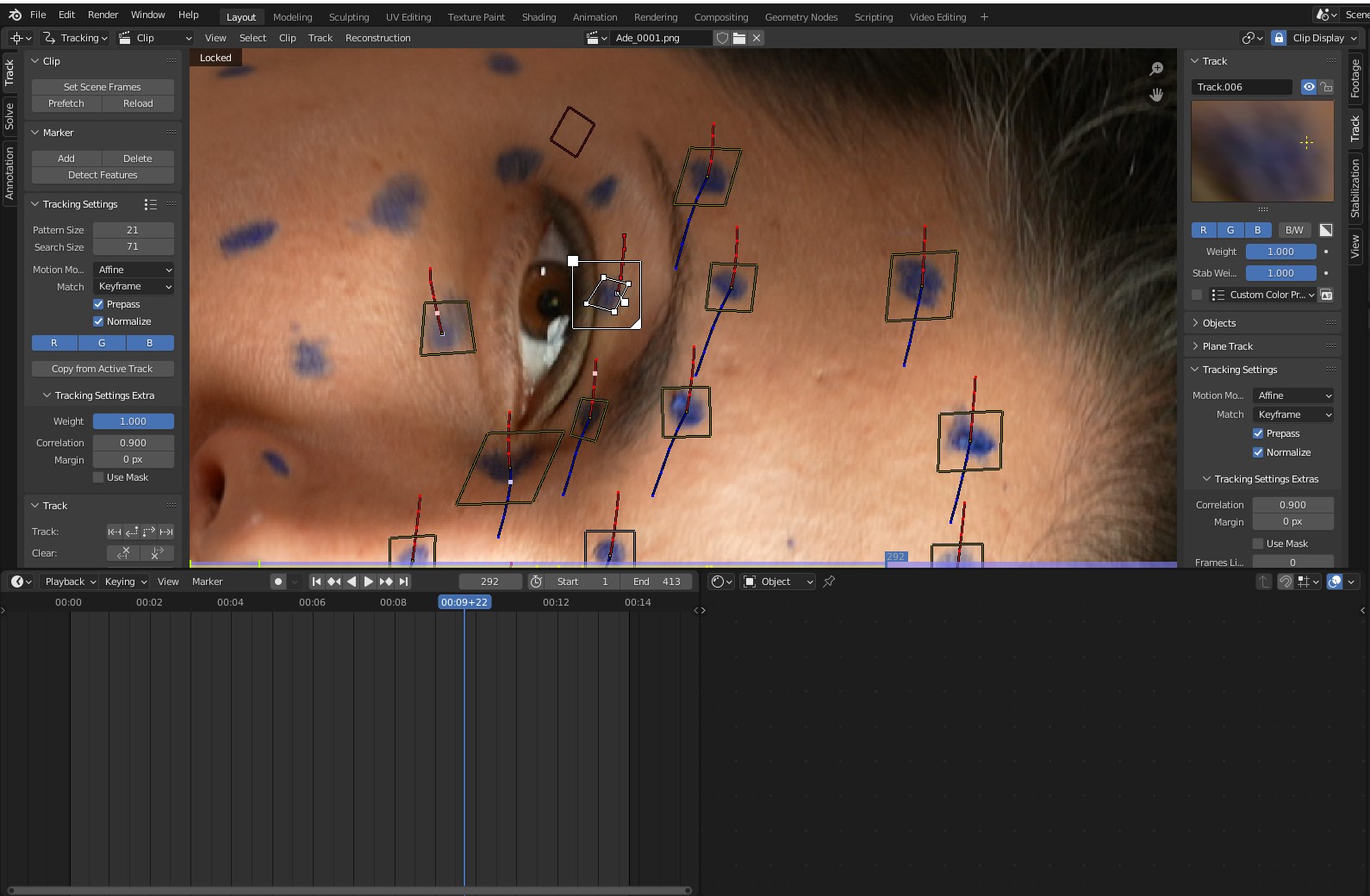The width and height of the screenshot is (1370, 896).
Task: Click Prefetch button
Action: point(66,103)
